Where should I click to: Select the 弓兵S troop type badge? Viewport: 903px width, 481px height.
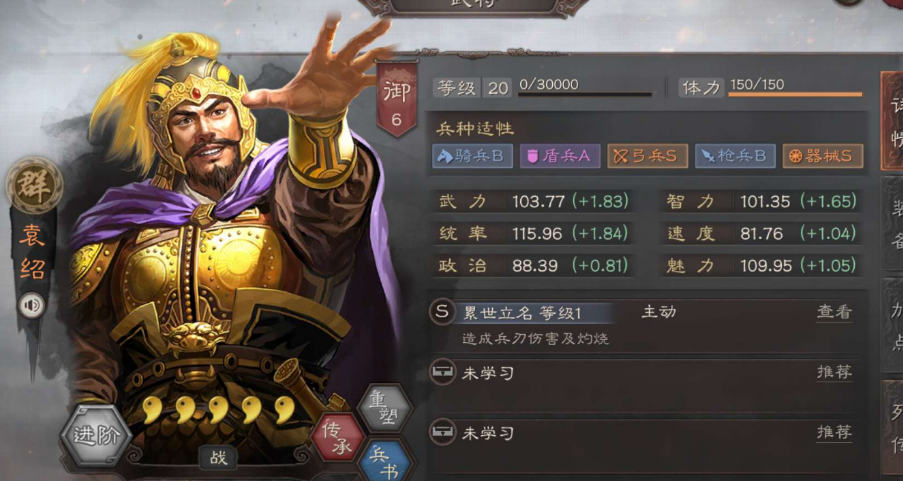647,156
